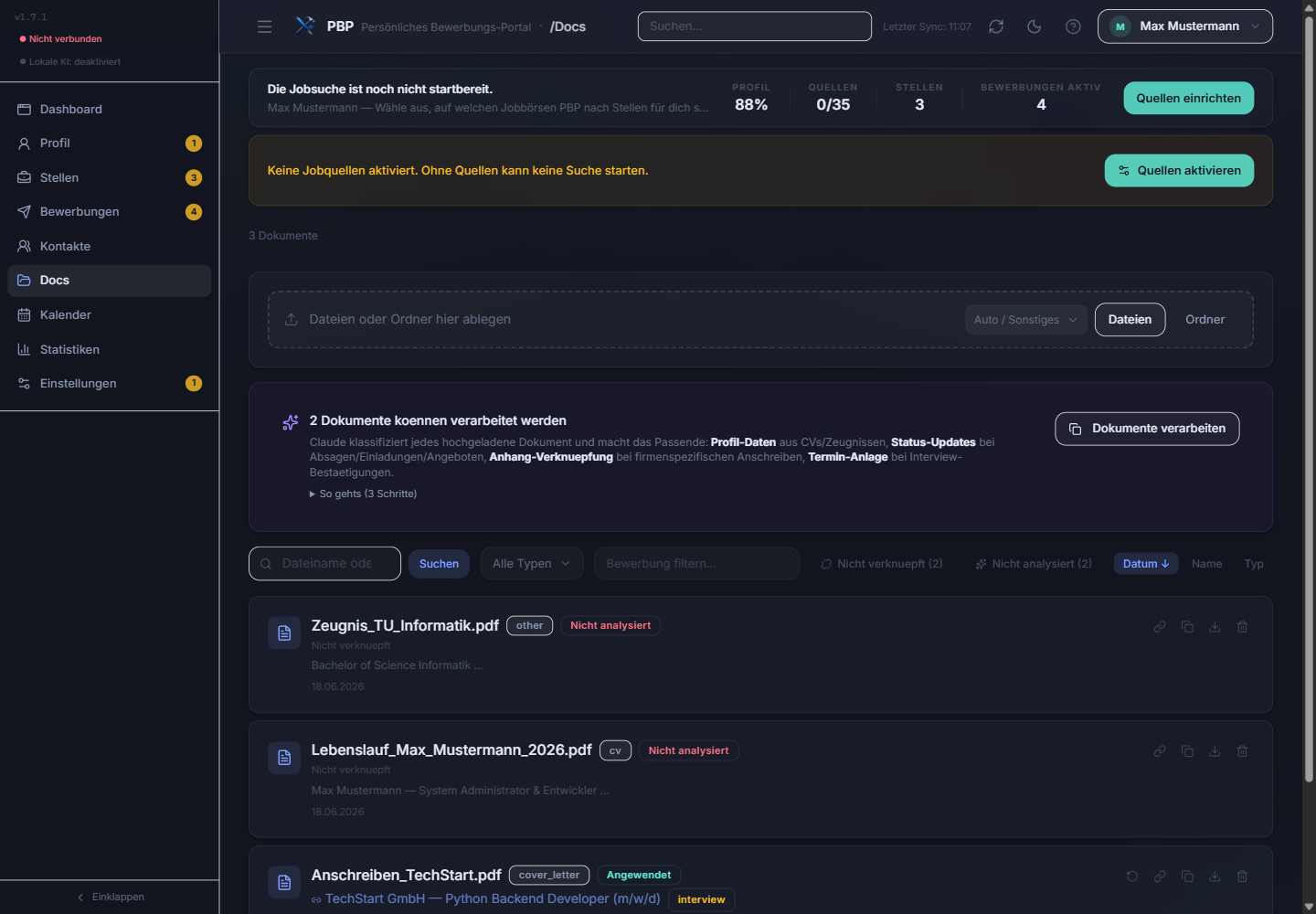Go to Profil in sidebar

pyautogui.click(x=110, y=143)
